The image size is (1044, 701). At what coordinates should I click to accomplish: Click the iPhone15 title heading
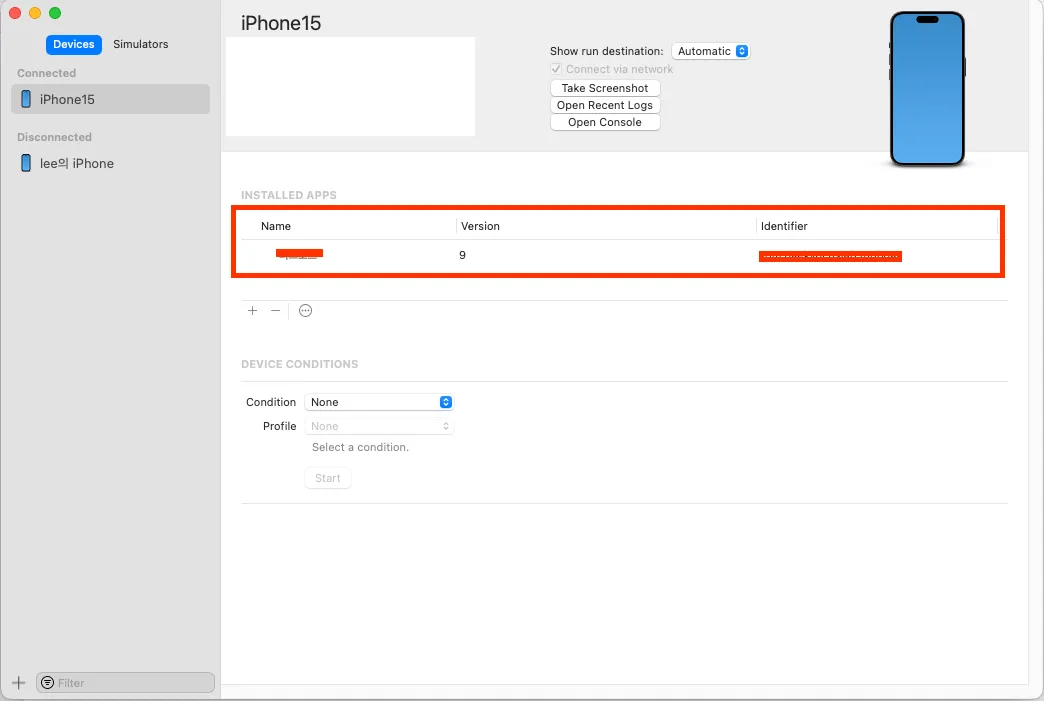281,23
